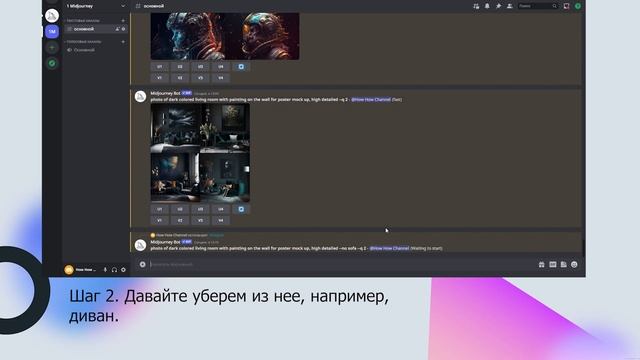Viewport: 640px width, 360px height.
Task: Deafen with headphones icon
Action: click(x=114, y=270)
